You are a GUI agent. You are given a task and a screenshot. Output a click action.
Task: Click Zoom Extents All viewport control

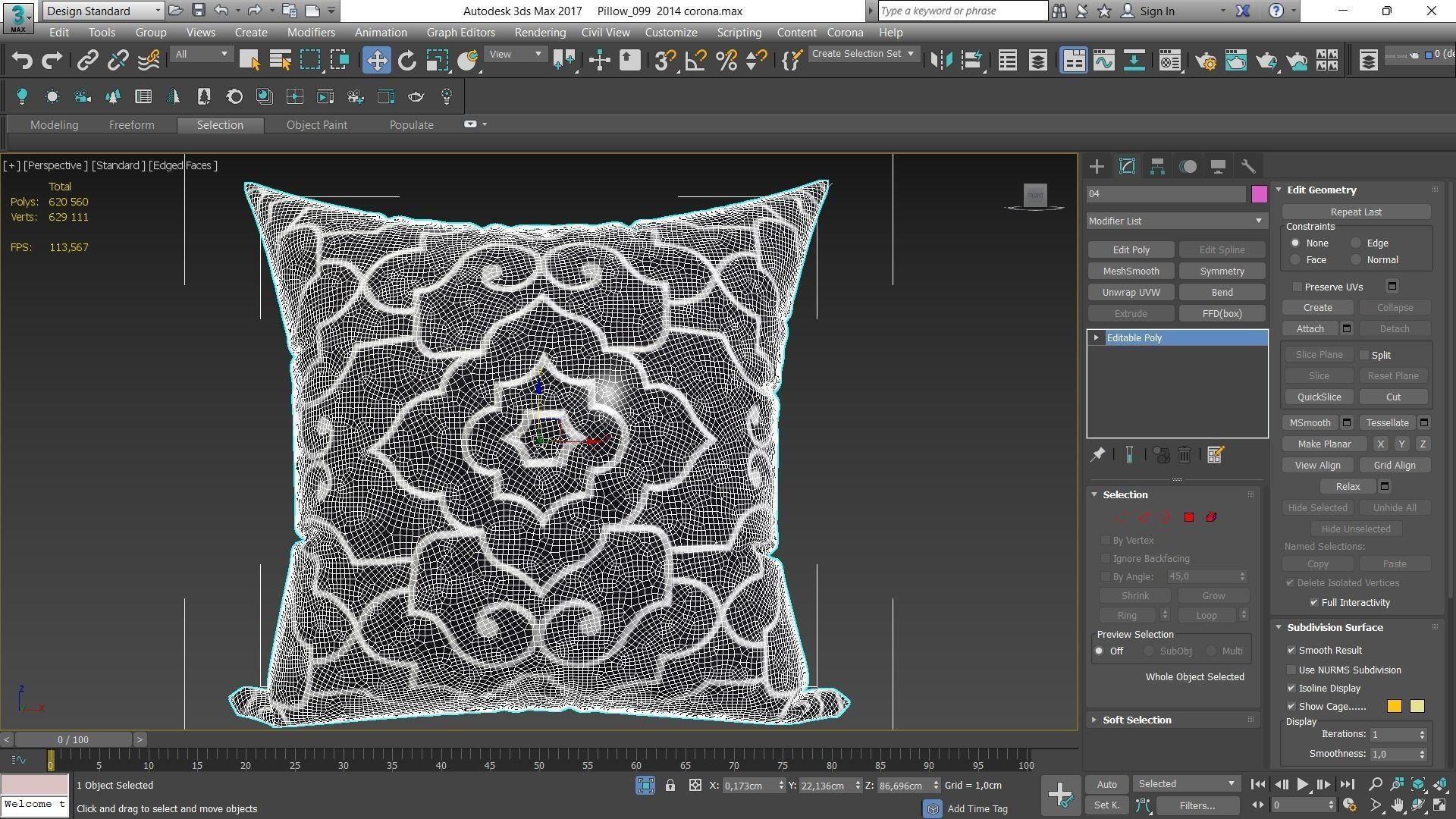[x=1439, y=784]
